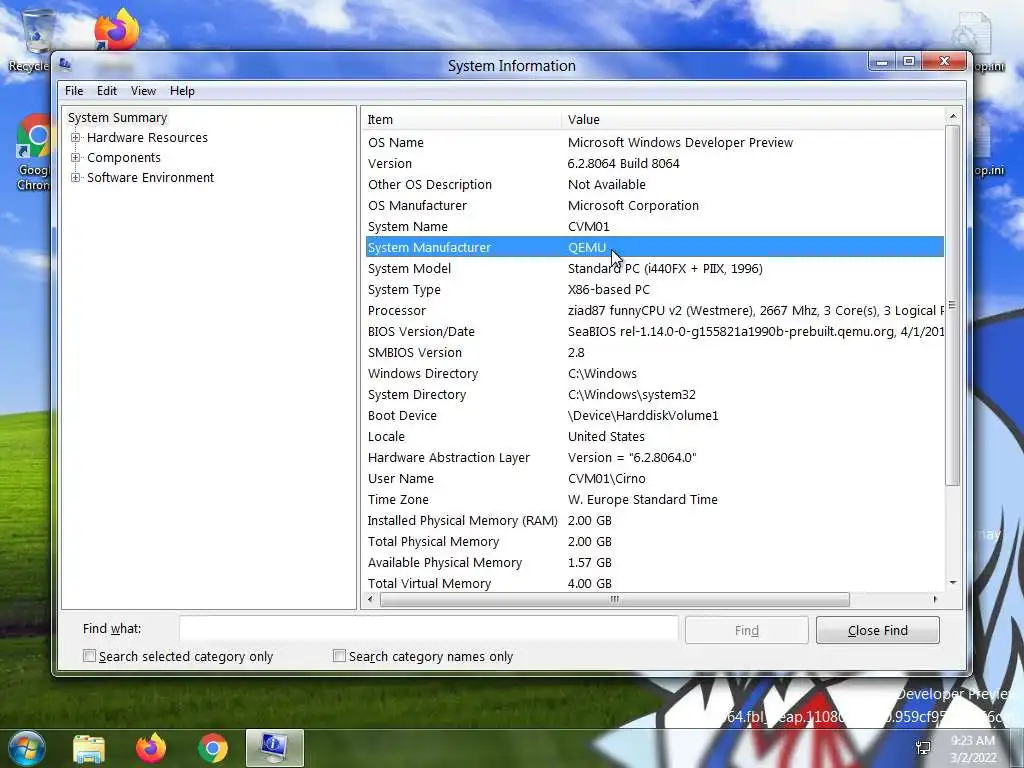The image size is (1024, 768).
Task: Select the OS Name row
Action: coord(654,142)
